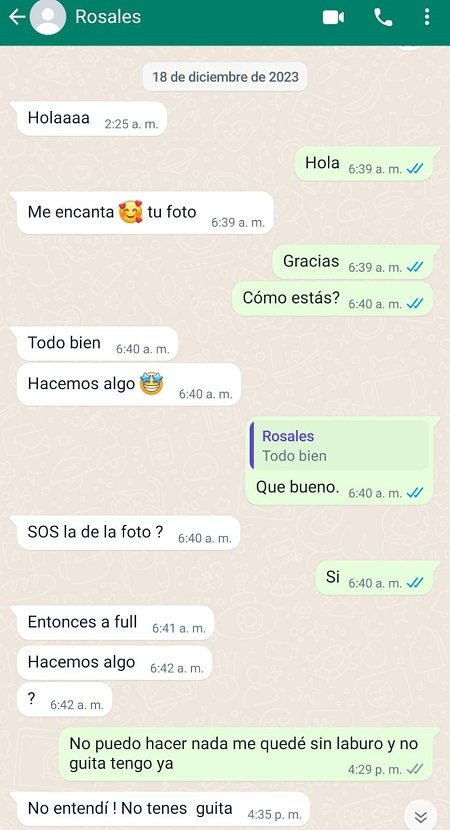This screenshot has width=450, height=830.
Task: Open Rosales profile picture avatar
Action: point(48,17)
